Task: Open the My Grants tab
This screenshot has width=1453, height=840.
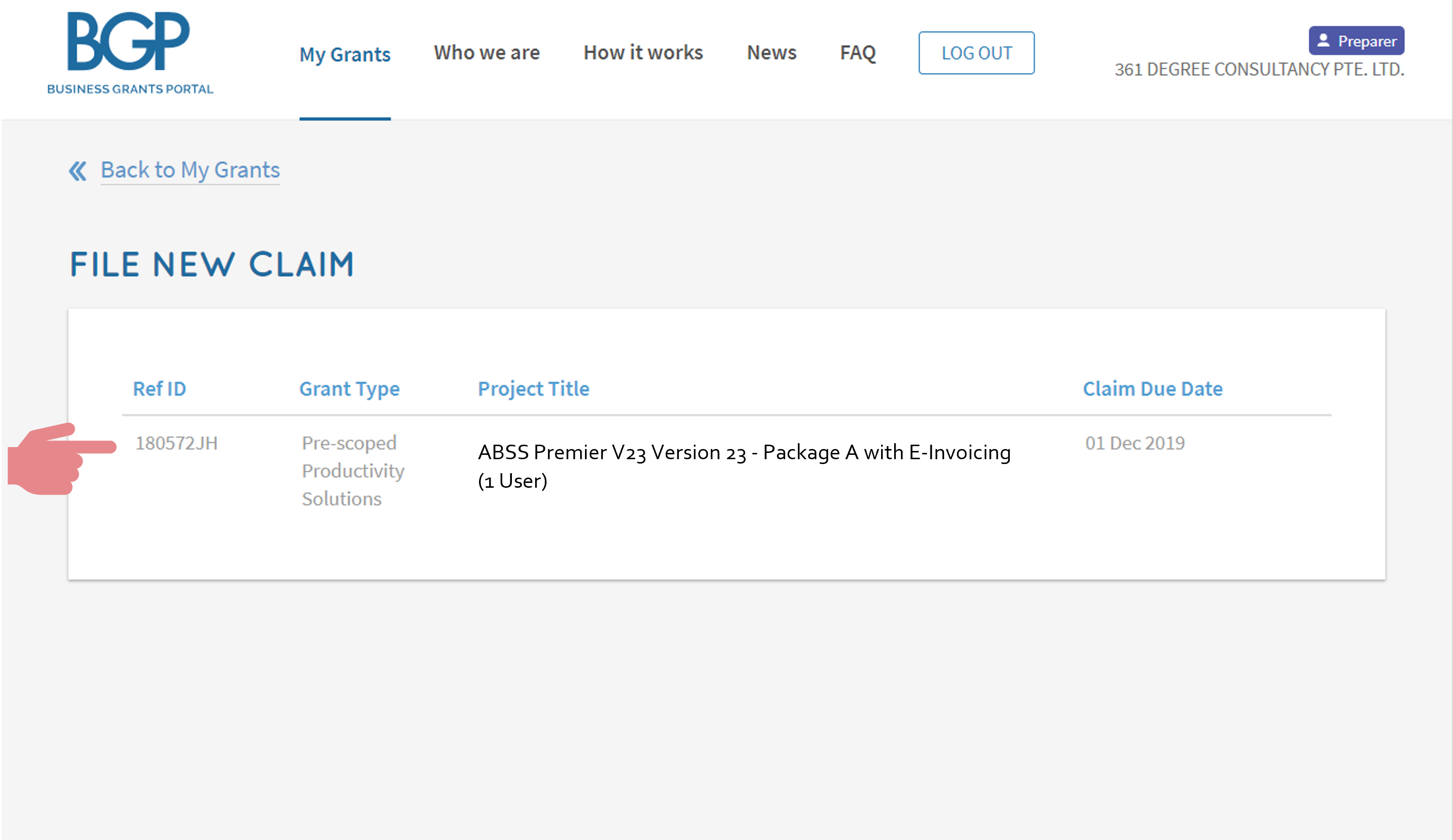Action: point(345,55)
